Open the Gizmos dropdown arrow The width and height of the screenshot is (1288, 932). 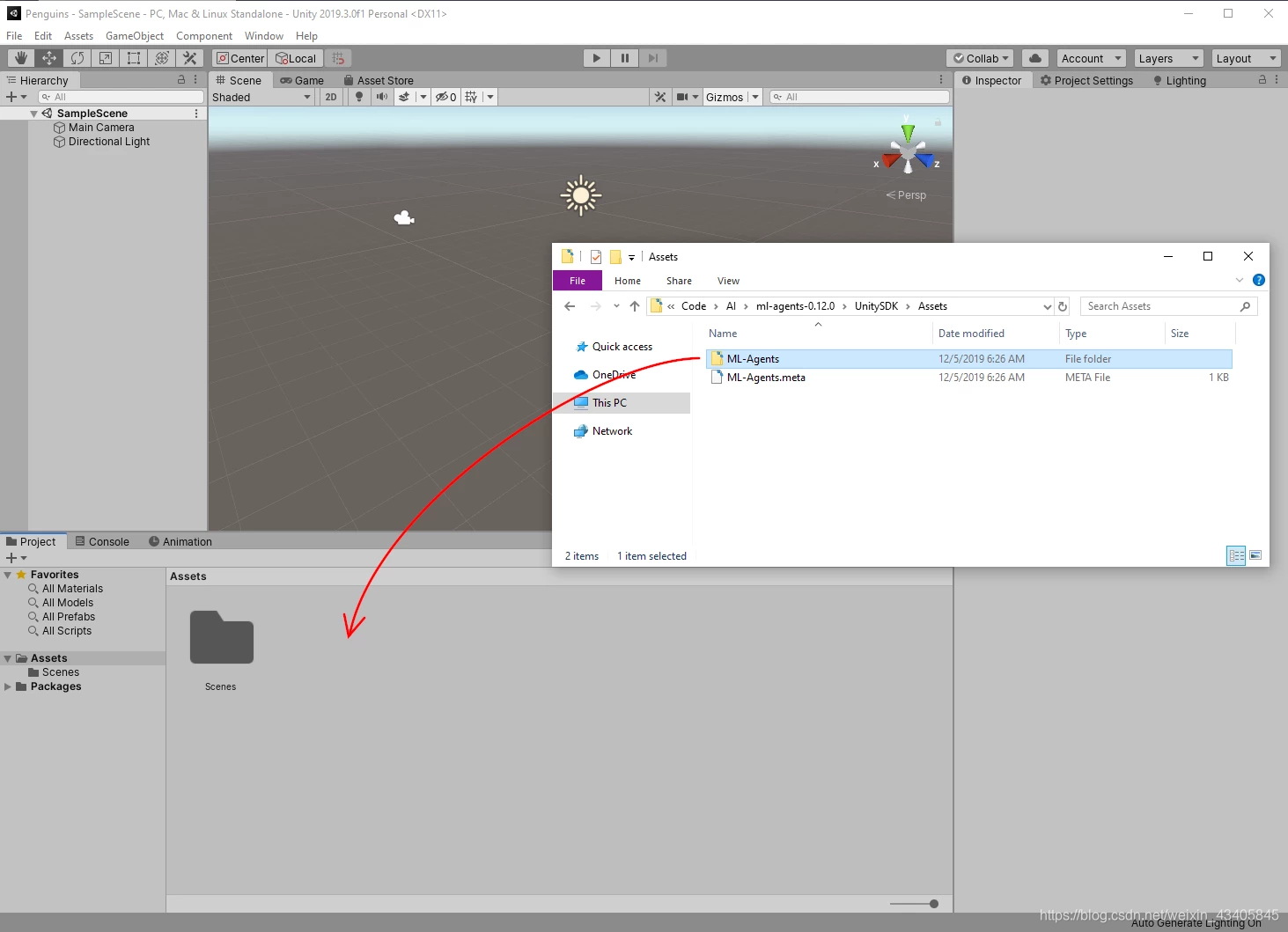[x=755, y=97]
